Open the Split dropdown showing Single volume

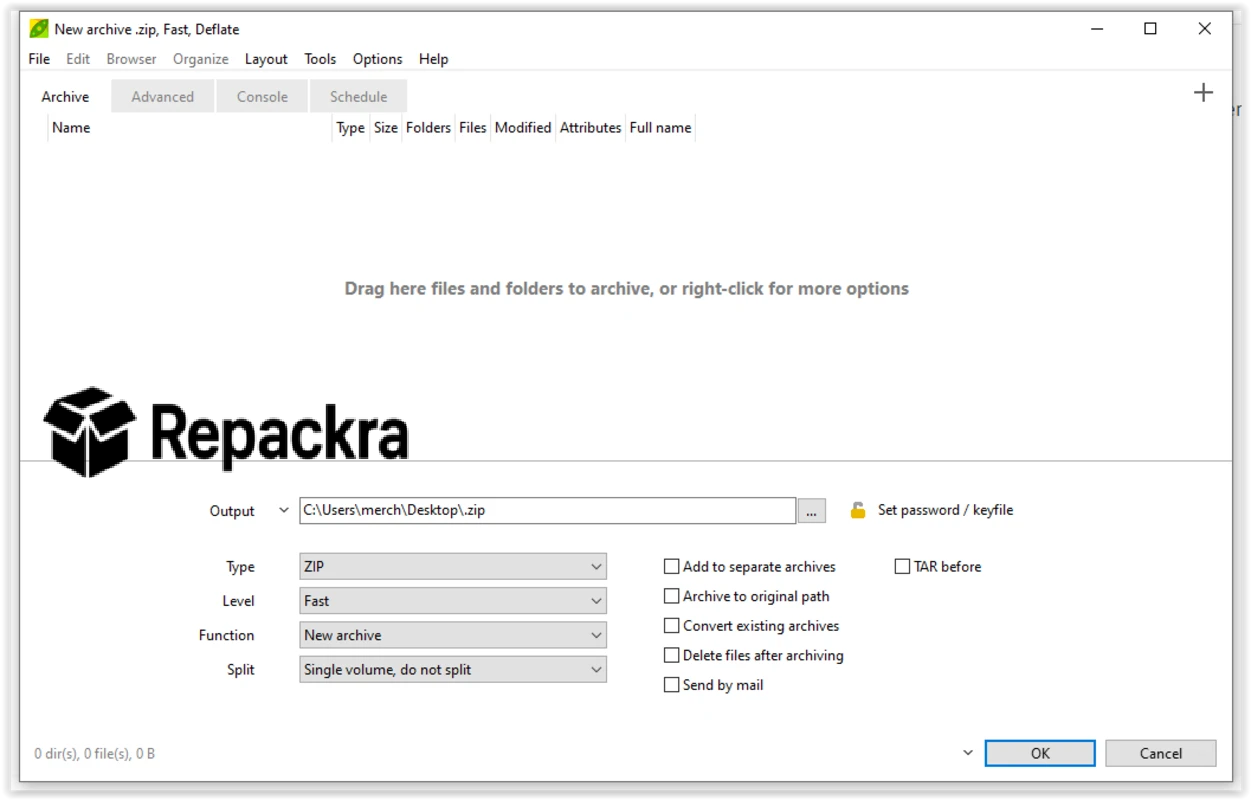point(453,670)
